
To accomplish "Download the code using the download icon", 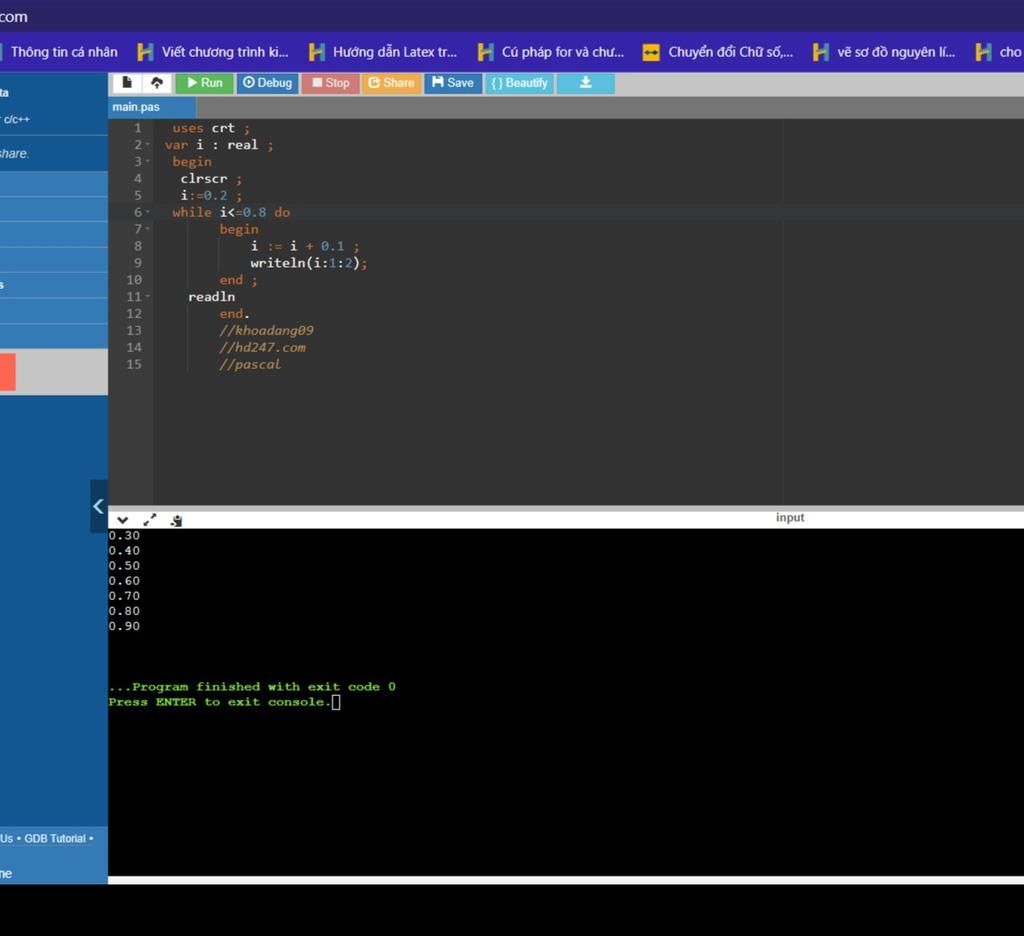I will click(586, 83).
